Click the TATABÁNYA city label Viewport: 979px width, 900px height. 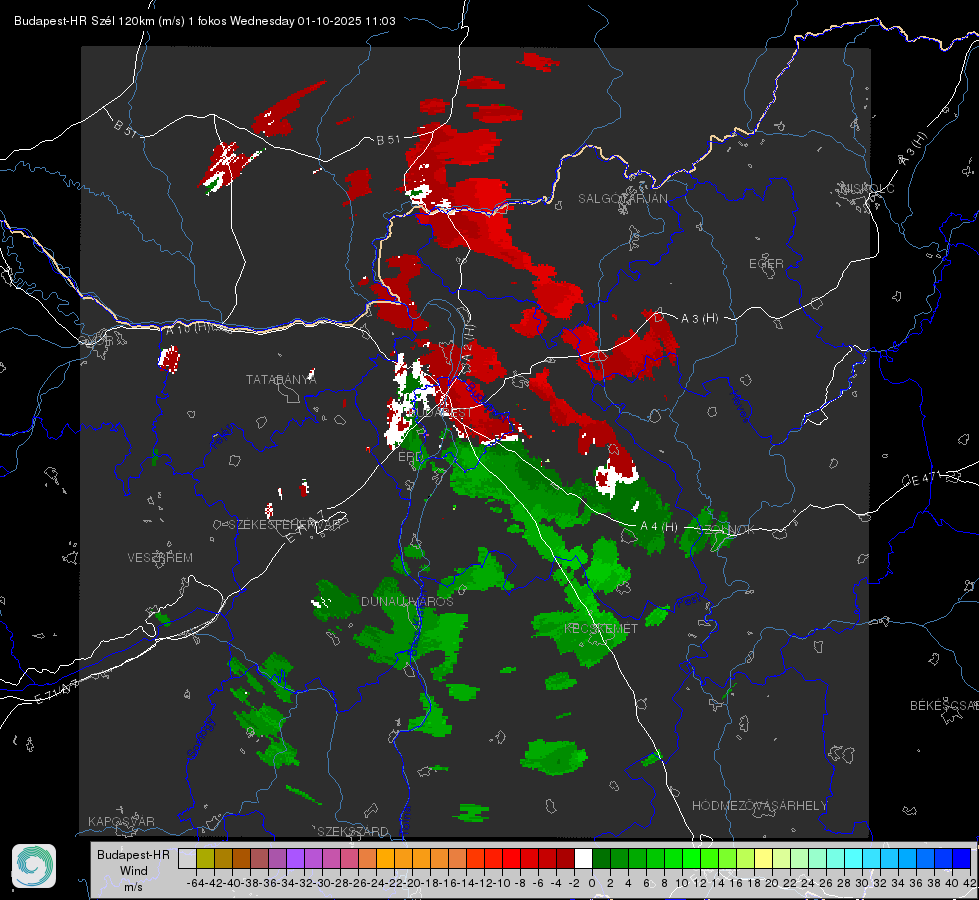point(281,380)
